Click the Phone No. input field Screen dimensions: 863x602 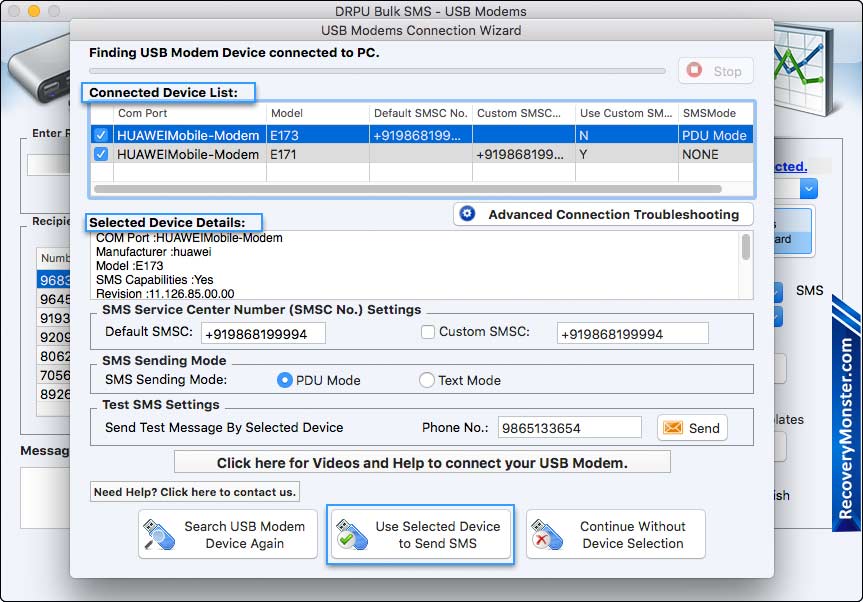[x=570, y=428]
